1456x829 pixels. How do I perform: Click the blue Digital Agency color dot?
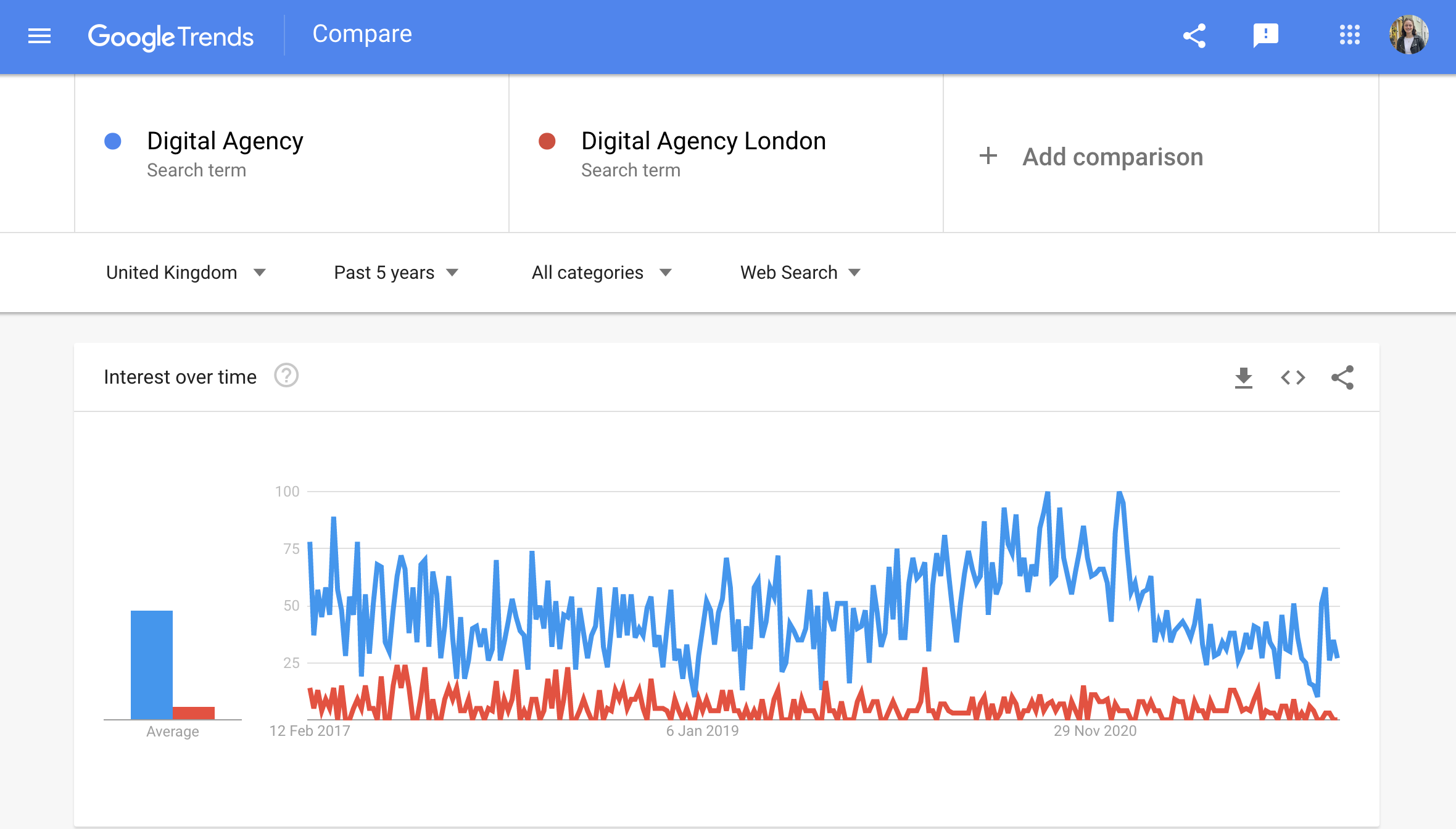[113, 141]
